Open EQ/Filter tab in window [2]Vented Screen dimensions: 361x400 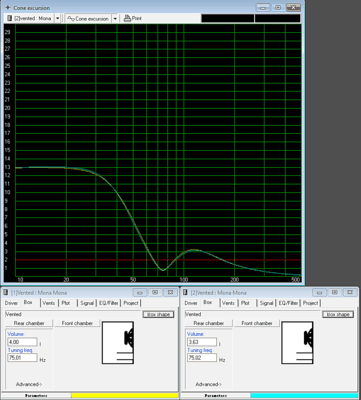(x=288, y=303)
